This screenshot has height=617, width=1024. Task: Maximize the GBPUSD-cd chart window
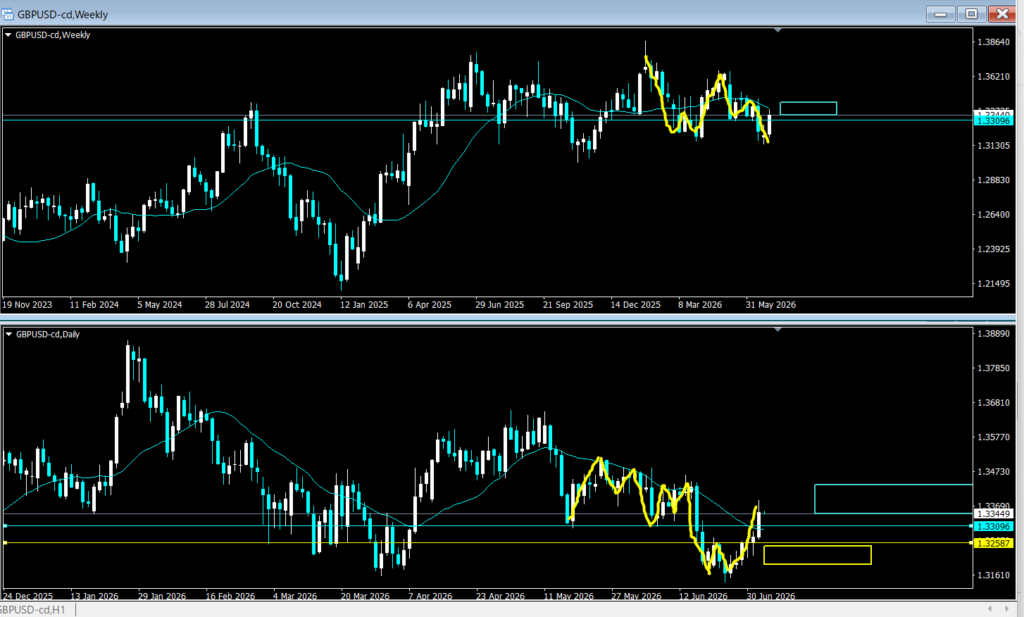pyautogui.click(x=972, y=14)
